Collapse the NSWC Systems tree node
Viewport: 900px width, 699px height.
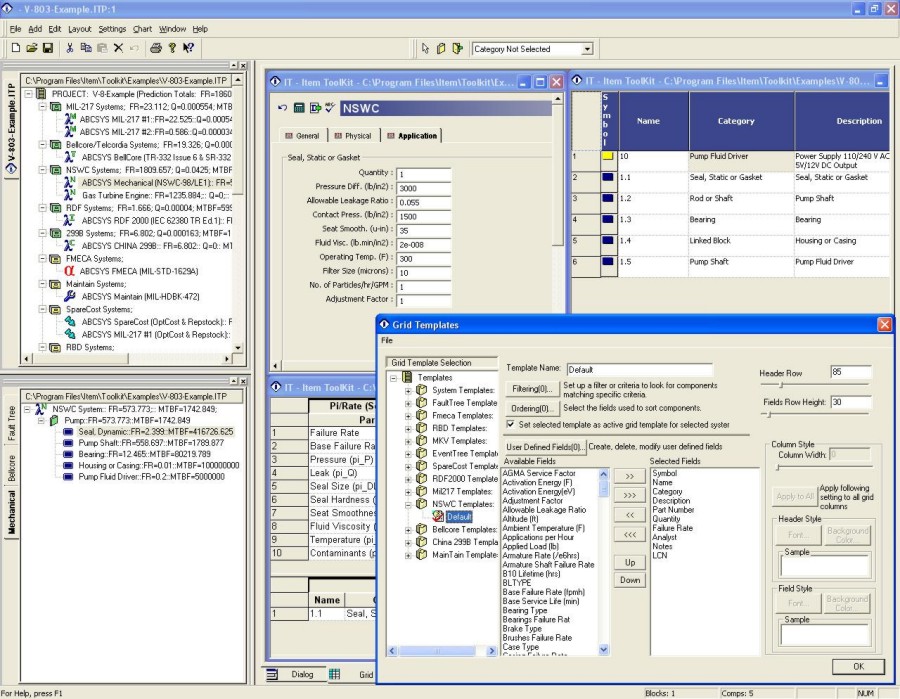42,170
